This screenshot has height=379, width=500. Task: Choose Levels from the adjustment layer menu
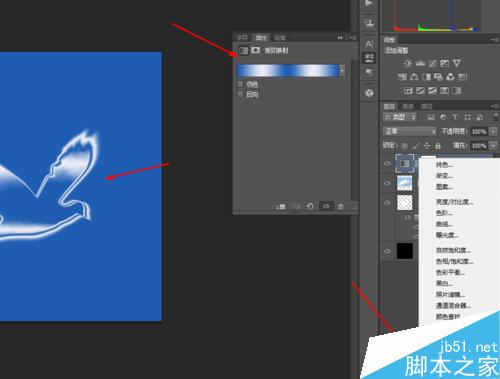pos(444,213)
